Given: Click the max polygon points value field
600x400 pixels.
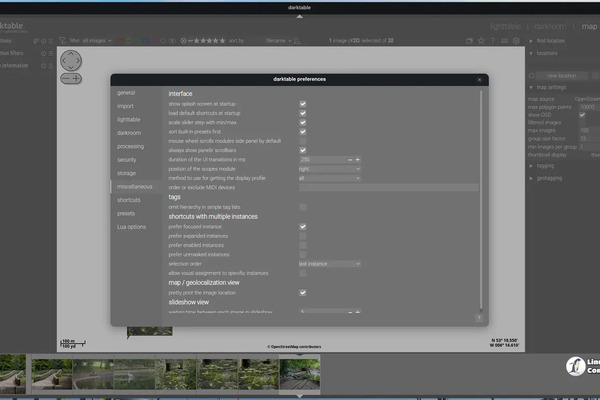Looking at the screenshot, I should [x=589, y=107].
